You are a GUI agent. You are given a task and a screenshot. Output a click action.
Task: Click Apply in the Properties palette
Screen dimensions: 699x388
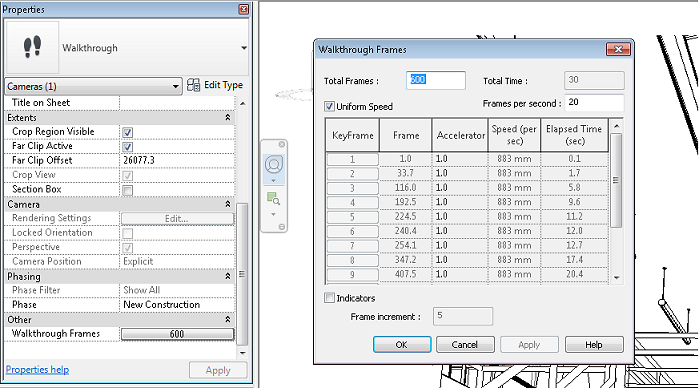pos(218,370)
